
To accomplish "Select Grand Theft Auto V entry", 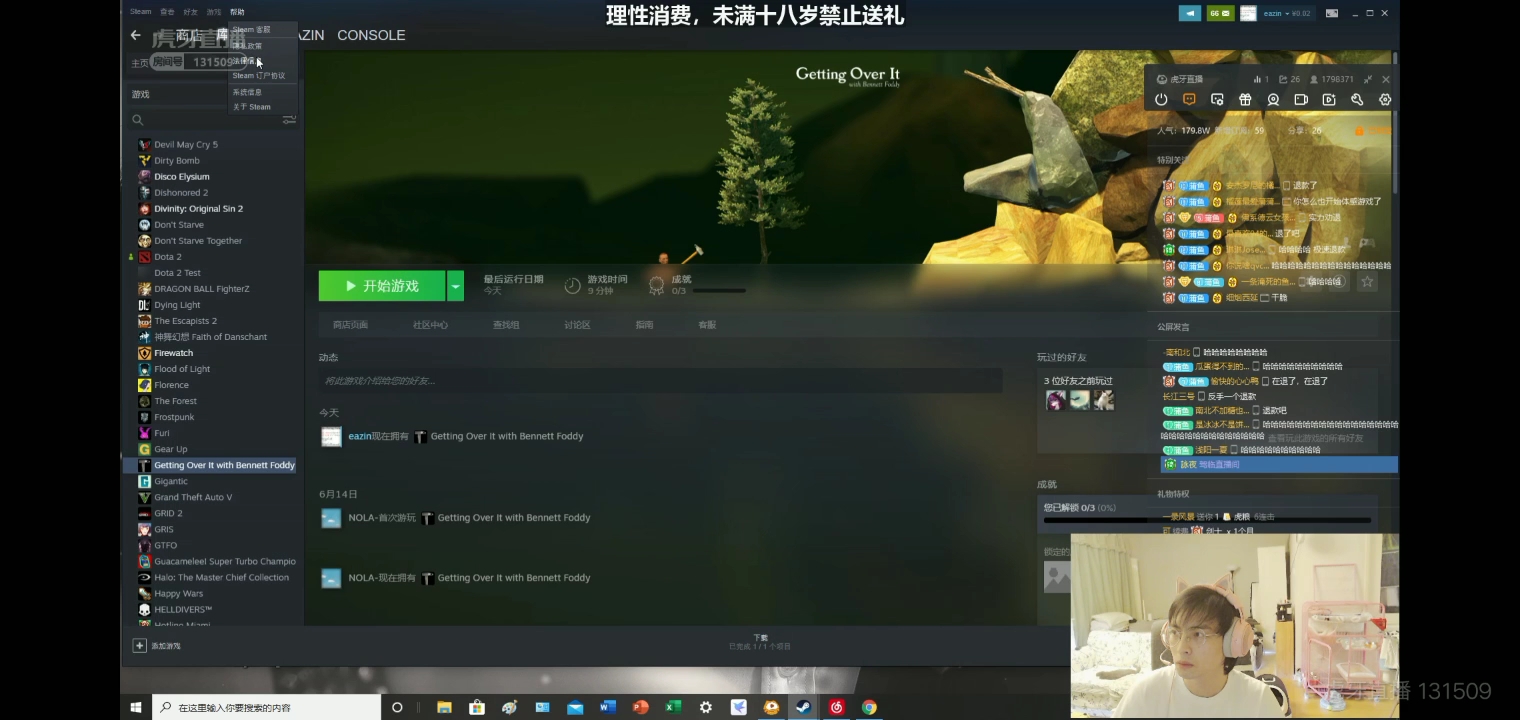I will pos(193,497).
